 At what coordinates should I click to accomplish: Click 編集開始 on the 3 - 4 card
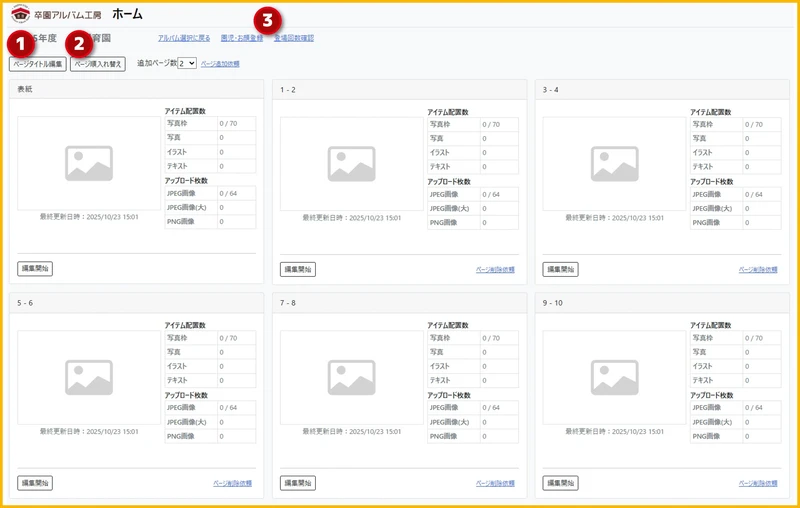point(560,269)
